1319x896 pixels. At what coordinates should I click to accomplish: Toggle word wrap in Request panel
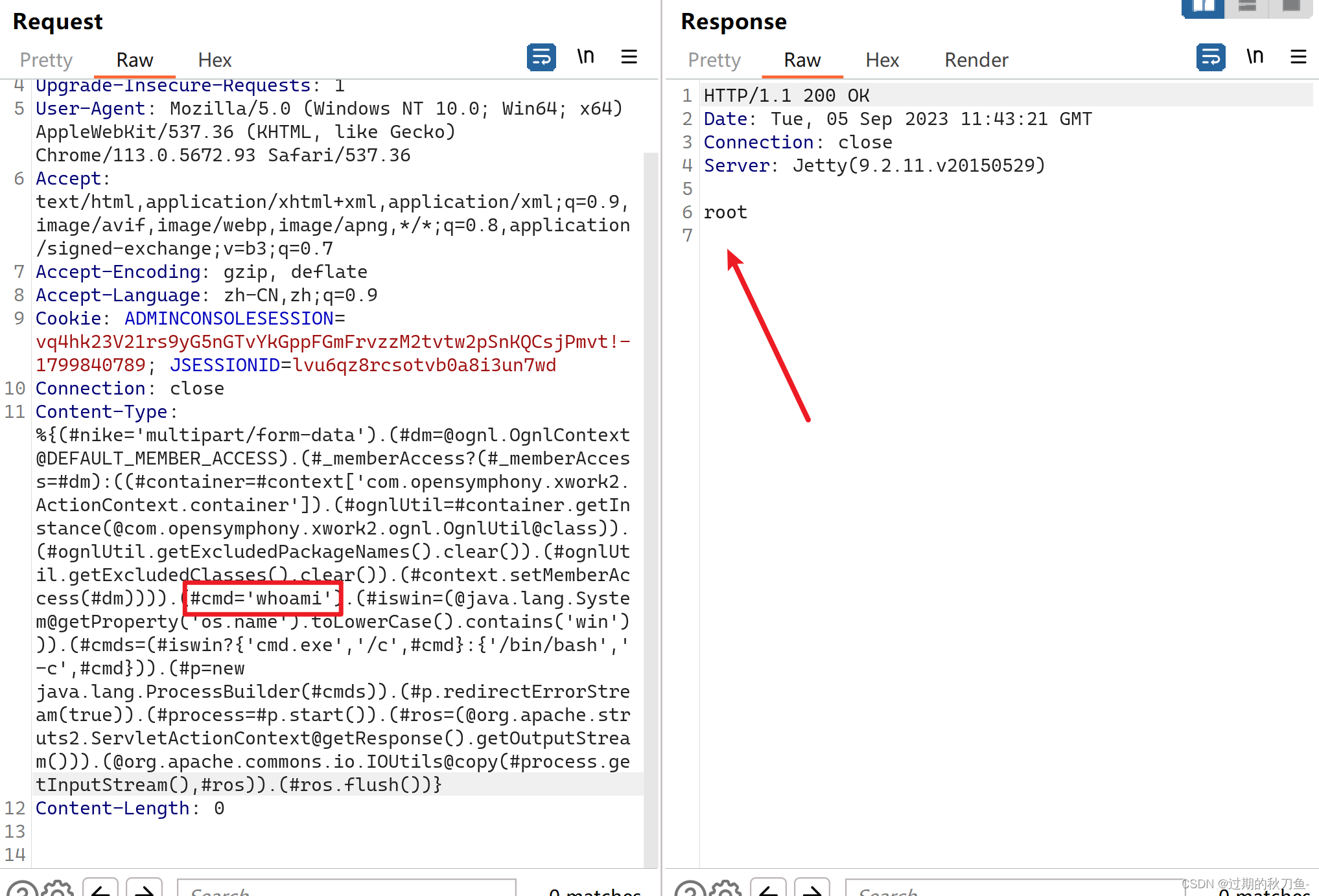pyautogui.click(x=541, y=57)
